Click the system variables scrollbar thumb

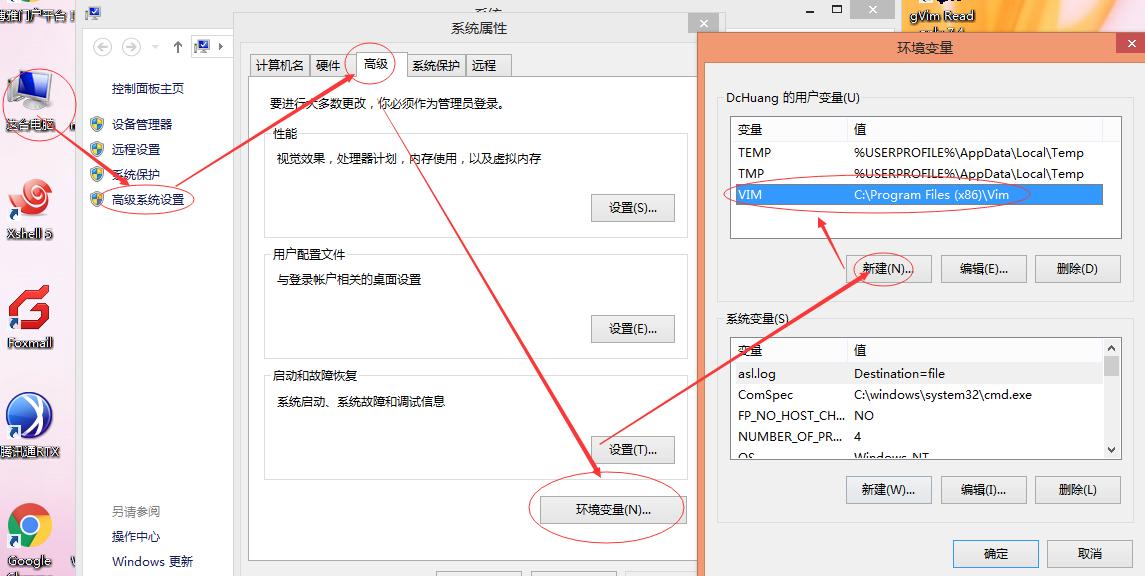coord(1112,365)
